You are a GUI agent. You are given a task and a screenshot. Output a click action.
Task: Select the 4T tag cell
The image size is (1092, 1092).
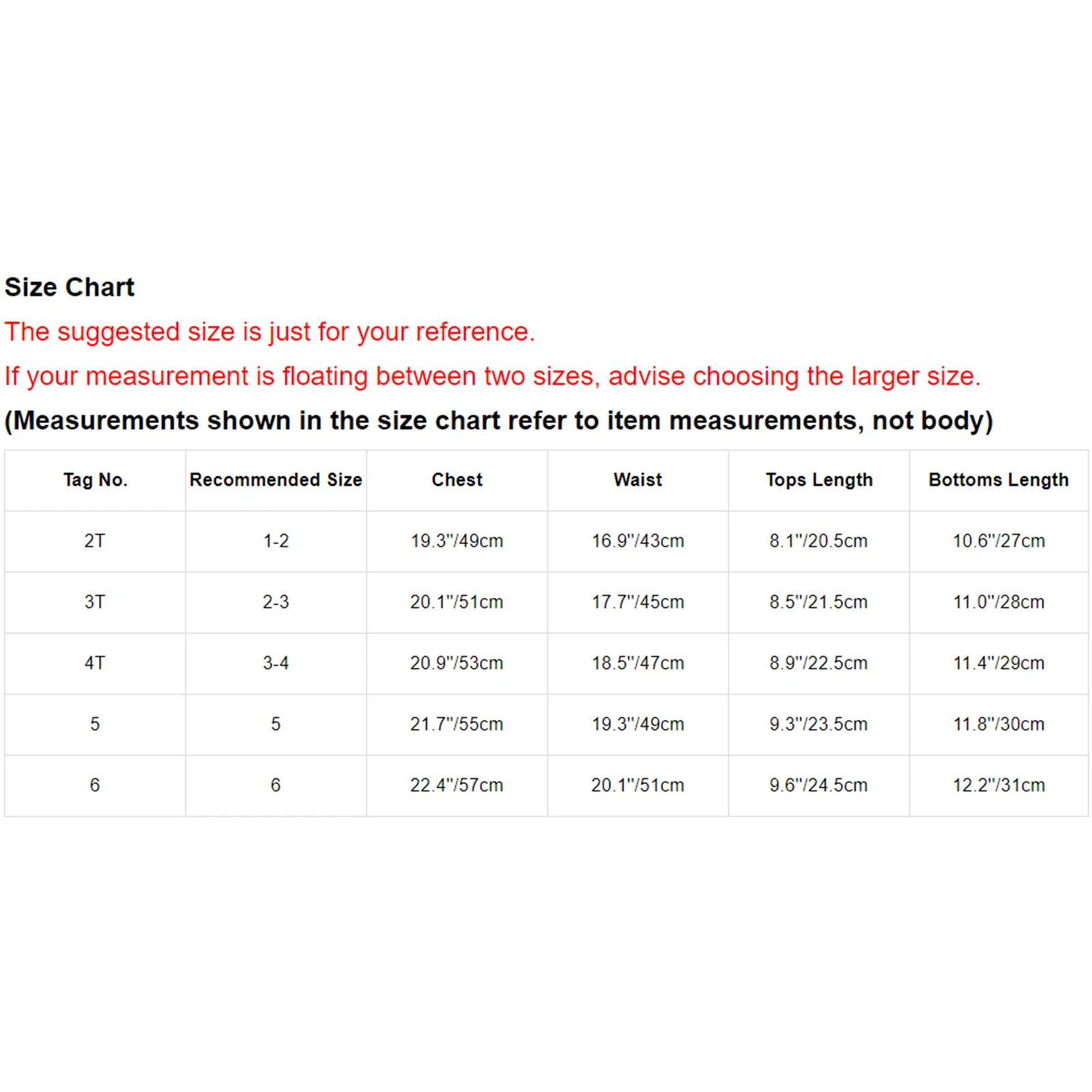[95, 663]
